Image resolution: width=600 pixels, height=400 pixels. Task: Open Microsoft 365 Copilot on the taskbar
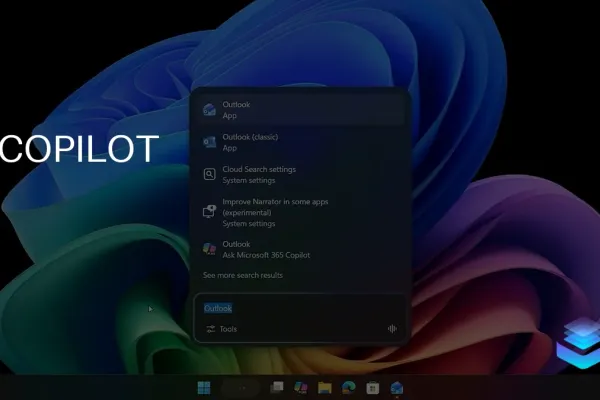[x=301, y=388]
